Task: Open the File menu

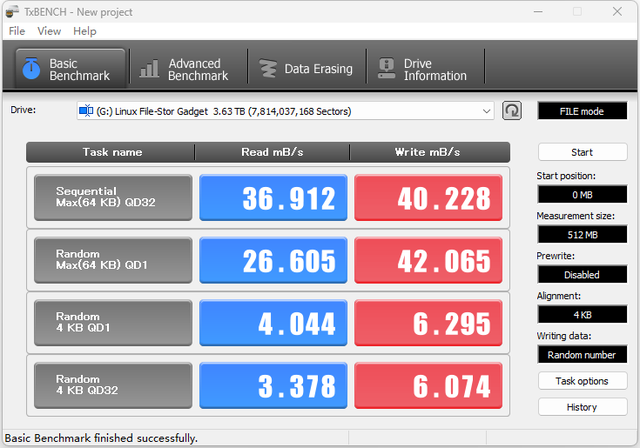Action: coord(17,31)
